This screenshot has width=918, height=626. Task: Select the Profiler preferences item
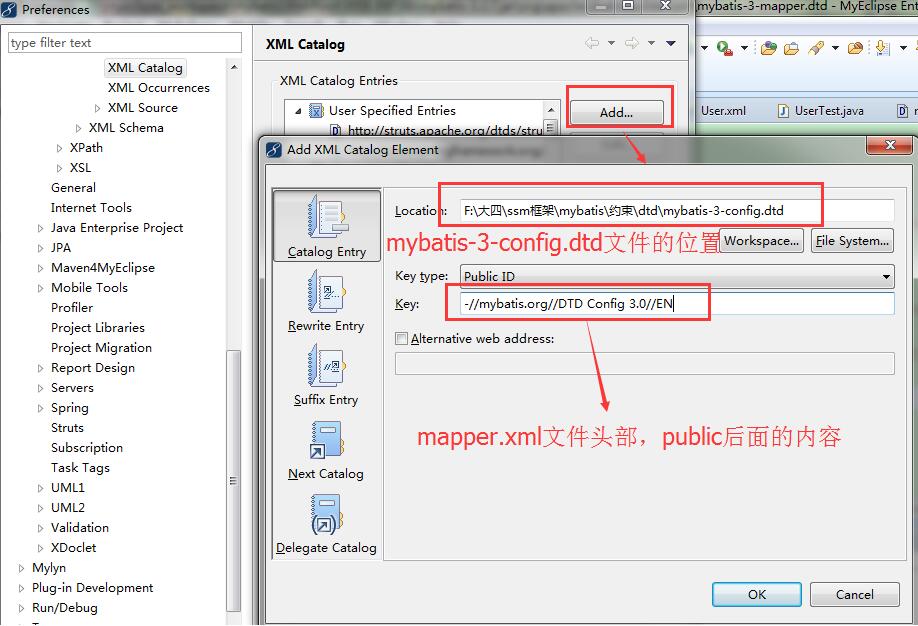71,308
